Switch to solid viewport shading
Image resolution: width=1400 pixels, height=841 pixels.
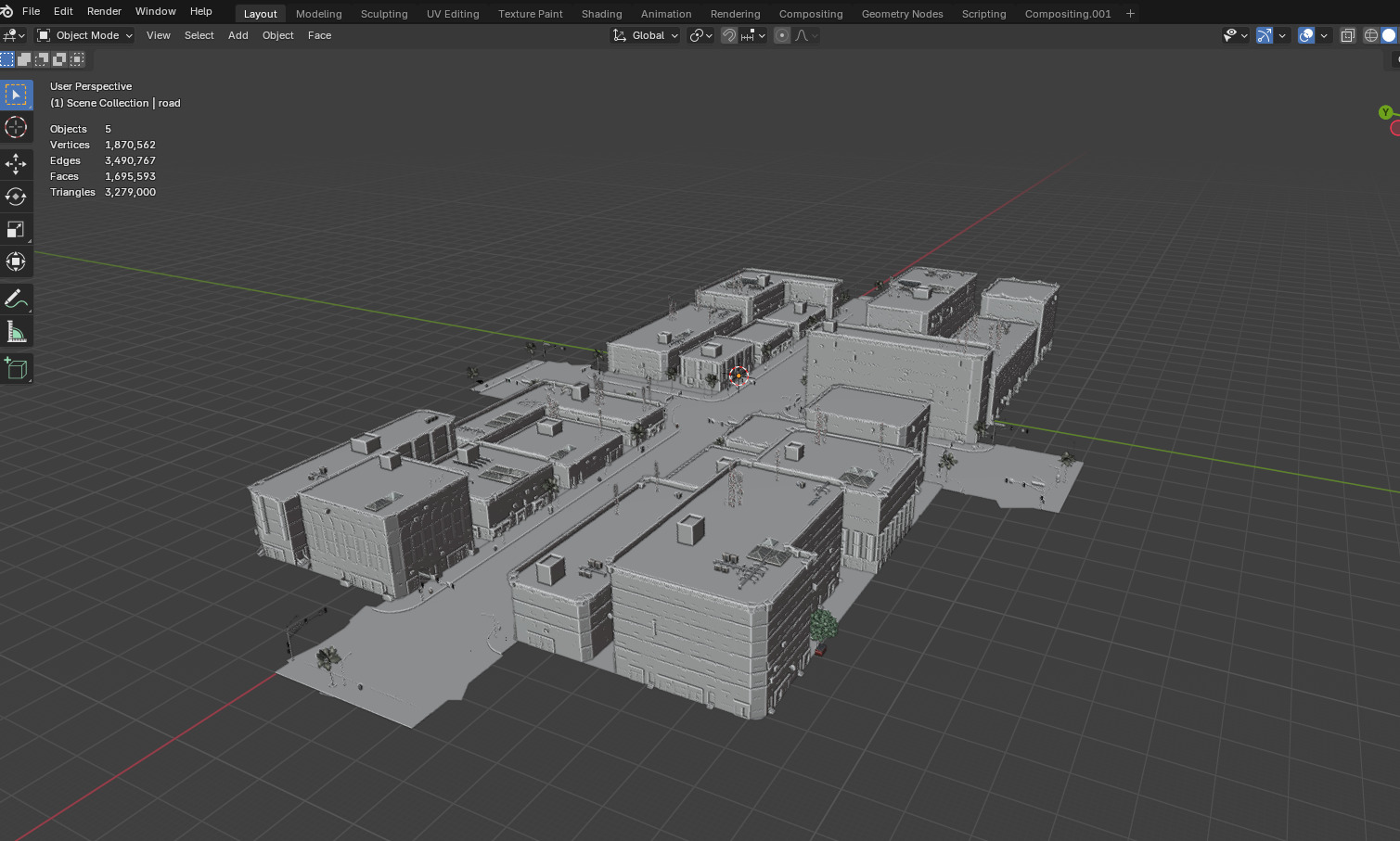click(1389, 35)
